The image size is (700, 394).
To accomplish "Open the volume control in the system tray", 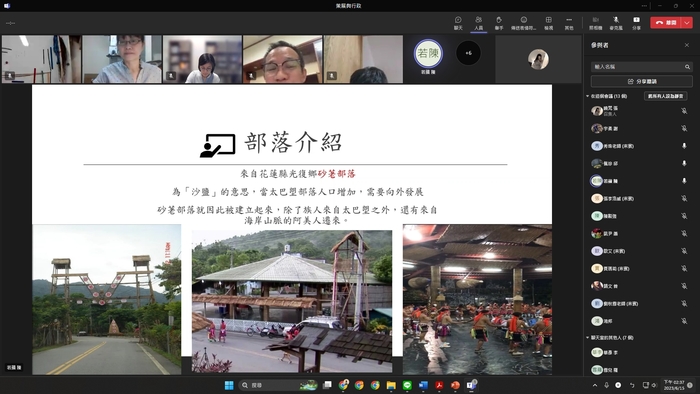I will click(654, 385).
